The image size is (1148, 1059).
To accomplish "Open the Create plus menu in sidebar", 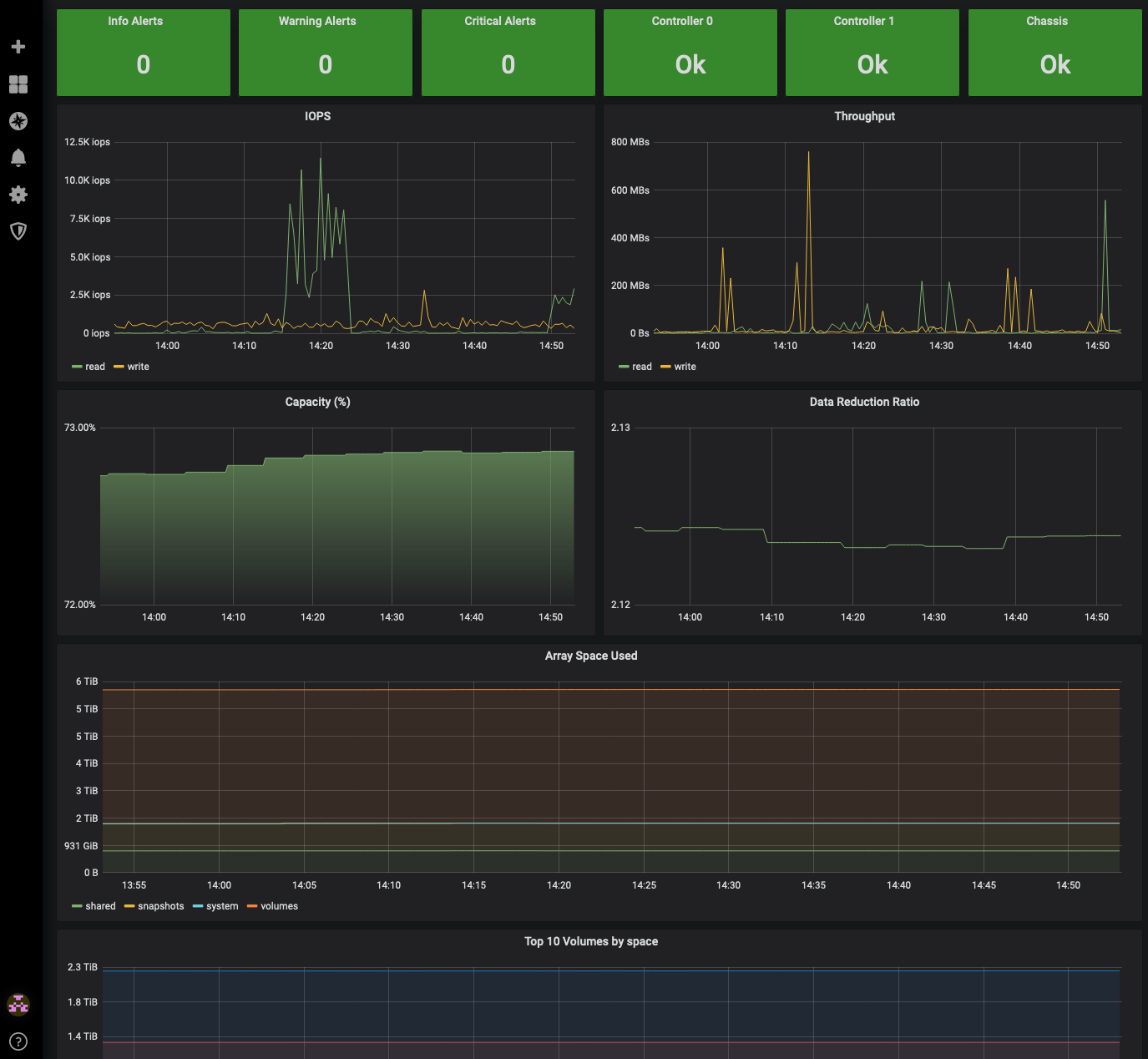I will 18,47.
